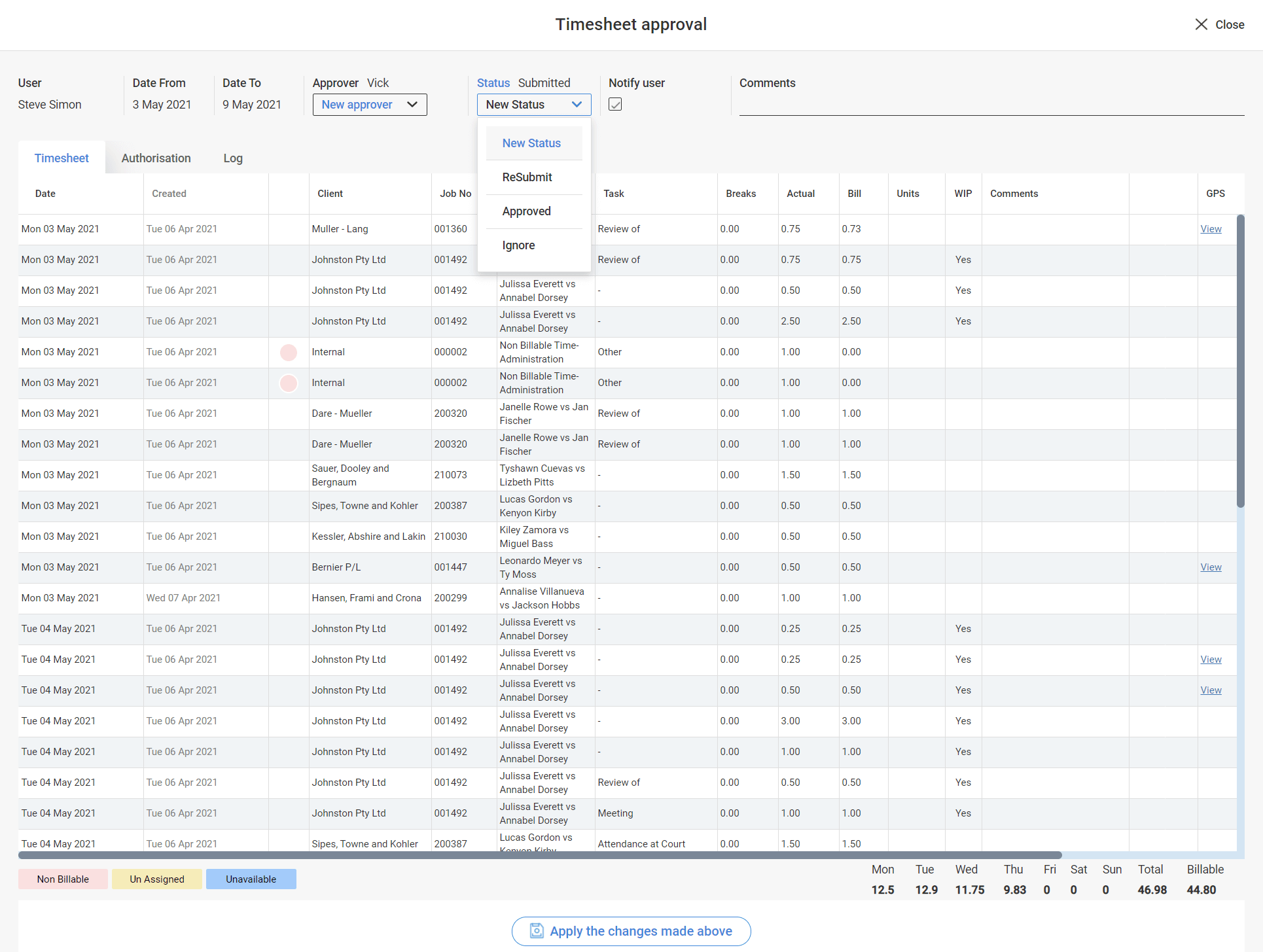Click the 3 May 2021 Date From value
Screen dimensions: 1263x952
[x=162, y=105]
